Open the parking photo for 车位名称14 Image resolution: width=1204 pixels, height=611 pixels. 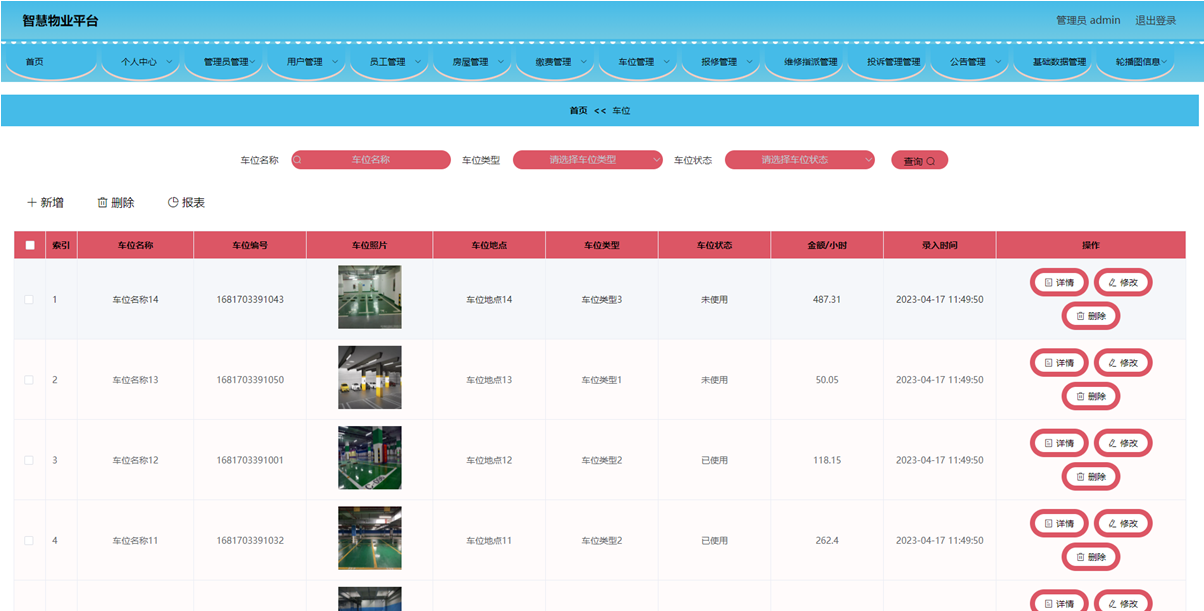[370, 297]
